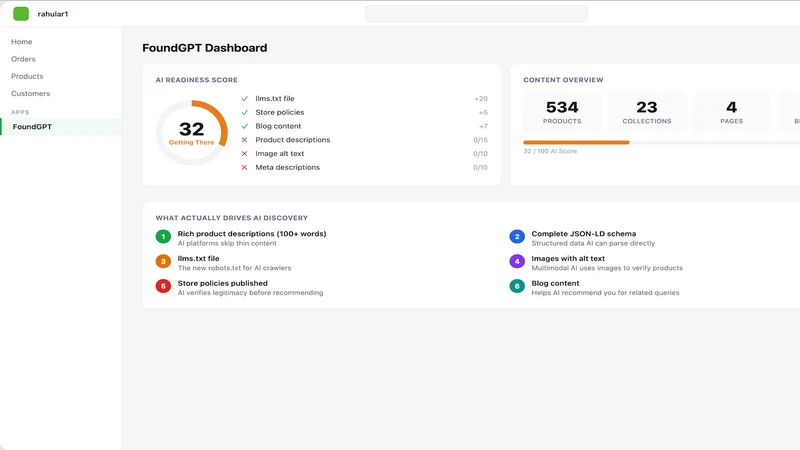
Task: Click the +7 score value
Action: [483, 127]
